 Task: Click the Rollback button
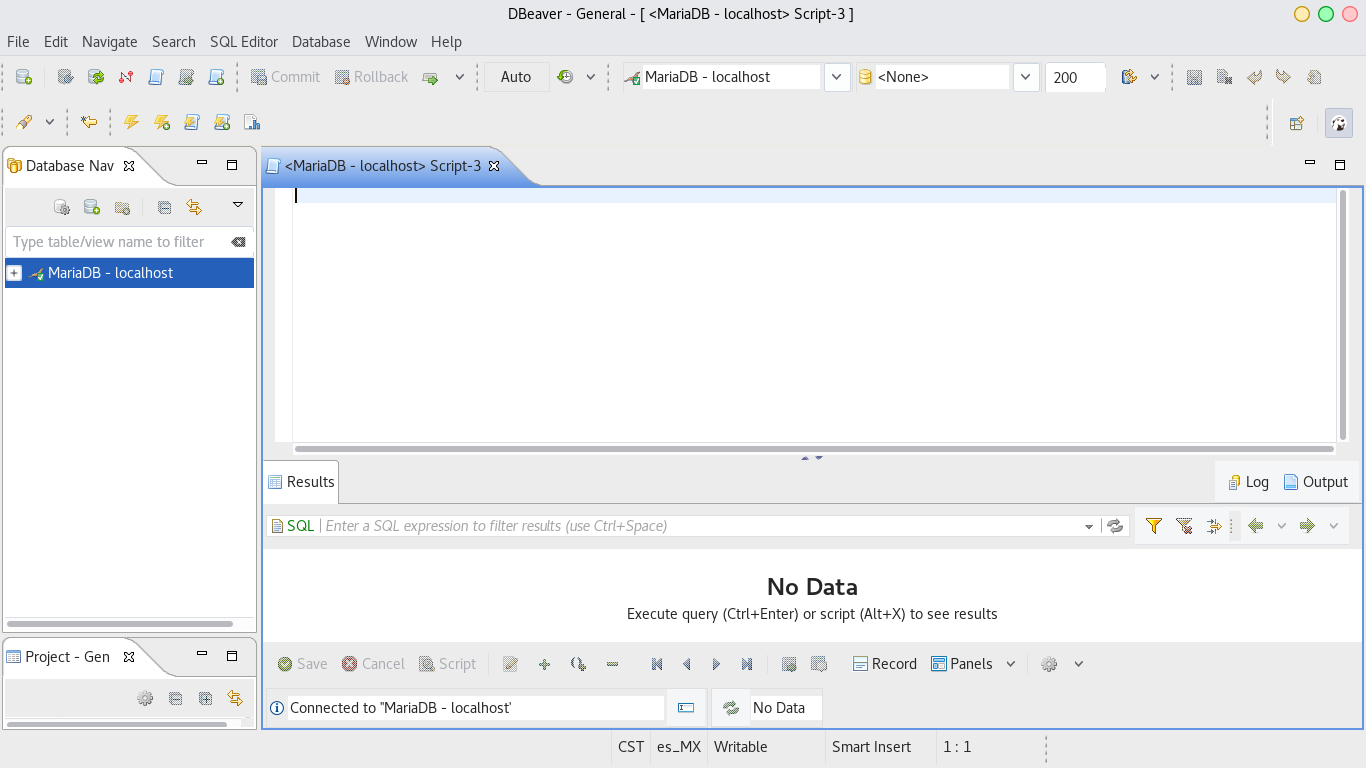tap(371, 77)
